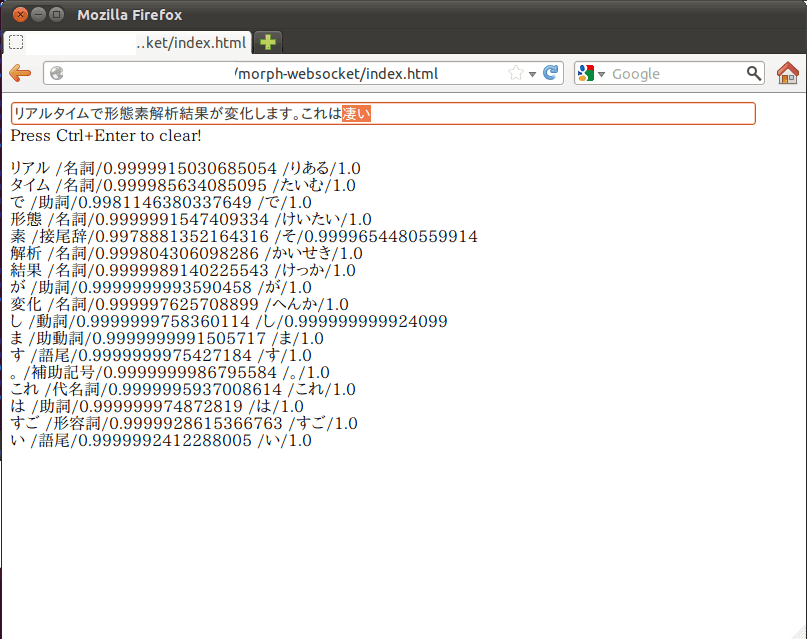Click the highlighted 凄い conversion text

[356, 114]
